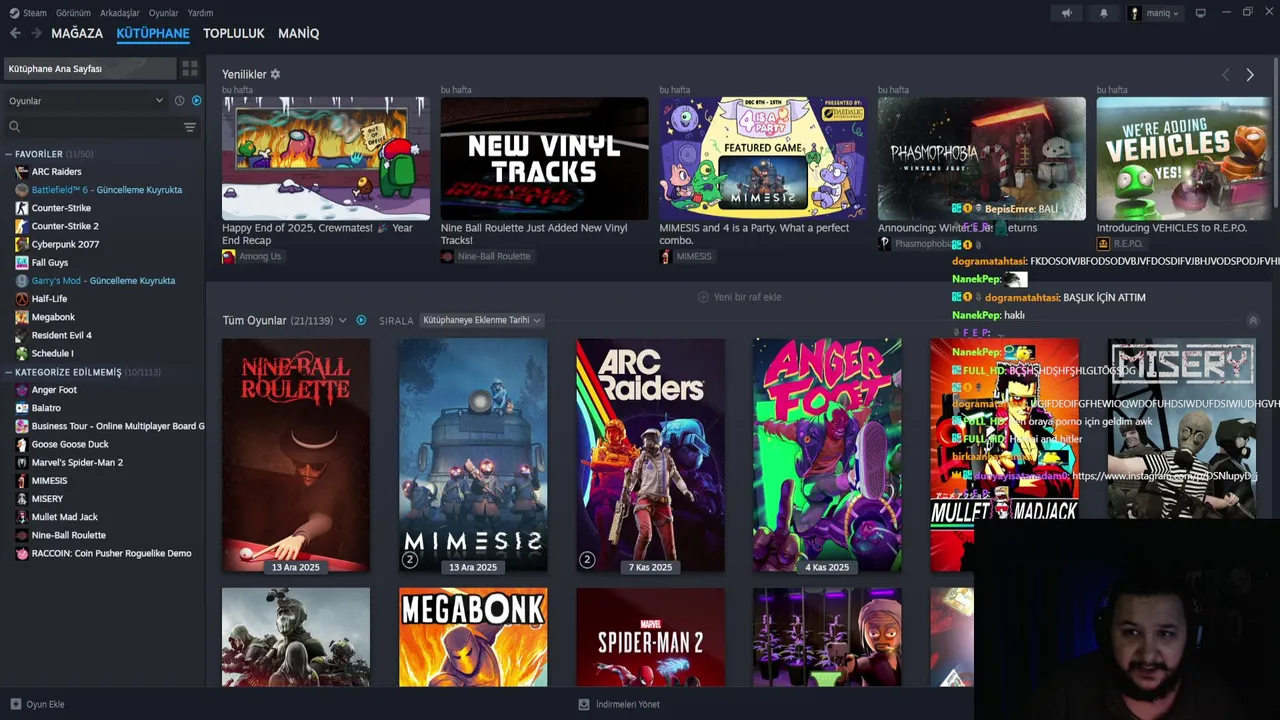Open the Oyunlar menu in menu bar

[x=163, y=13]
